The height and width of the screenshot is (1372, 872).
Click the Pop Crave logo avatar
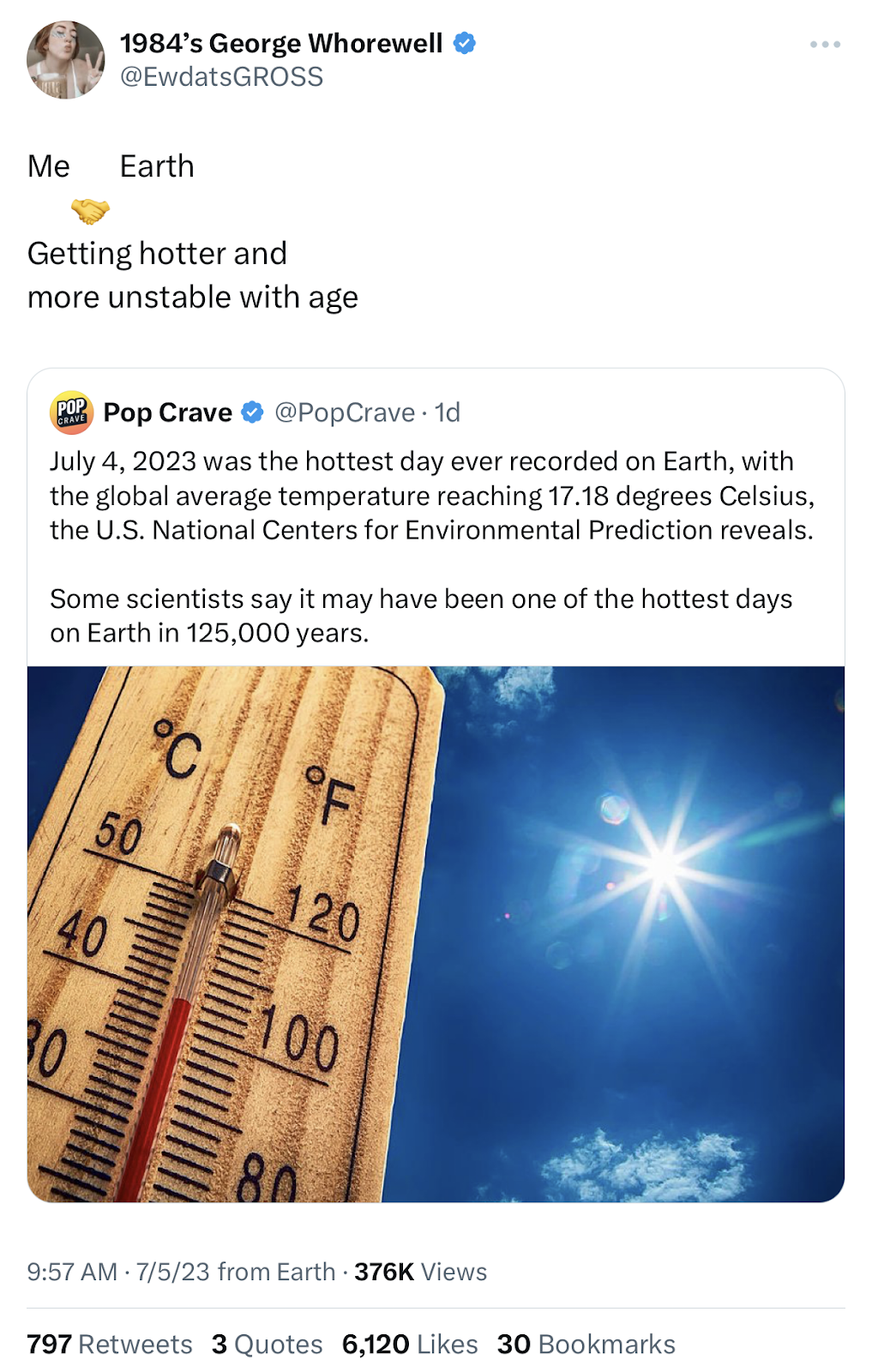coord(71,412)
